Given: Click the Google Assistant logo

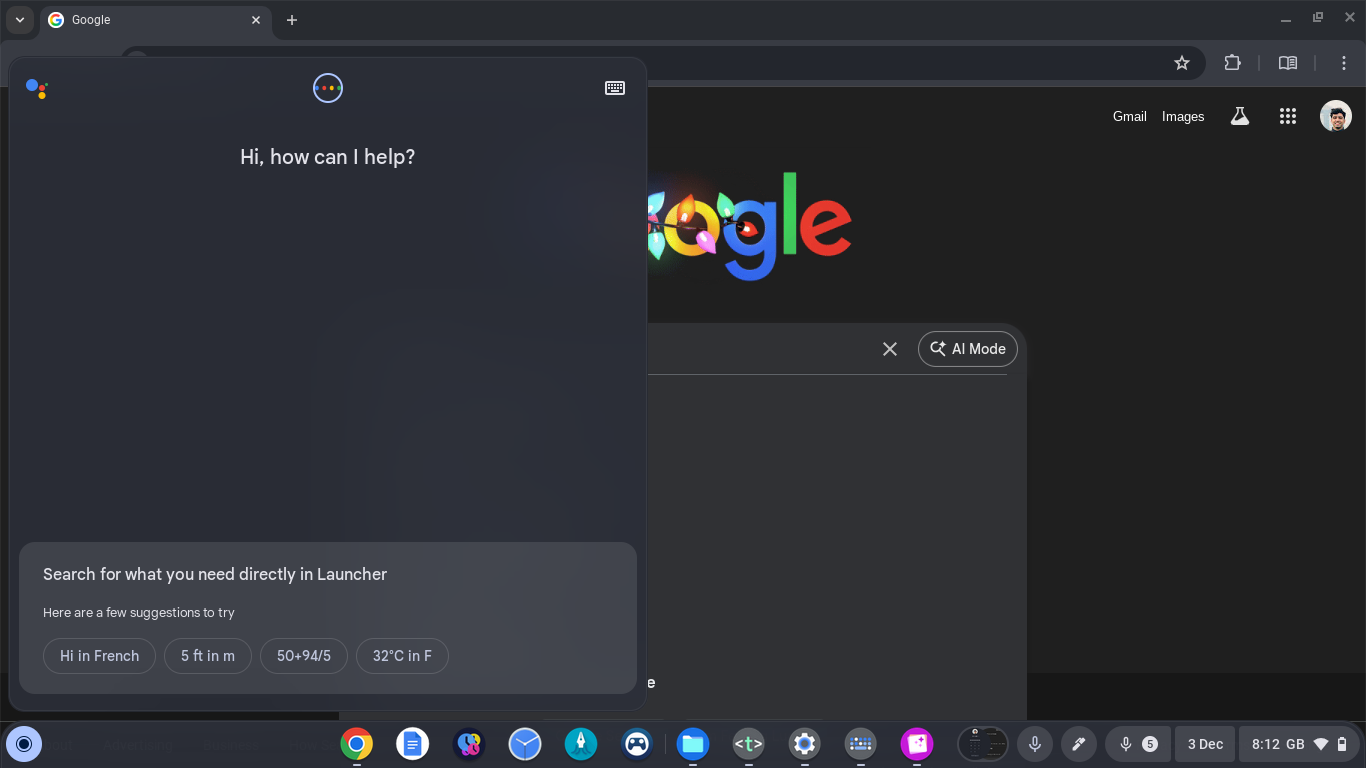Looking at the screenshot, I should point(37,89).
